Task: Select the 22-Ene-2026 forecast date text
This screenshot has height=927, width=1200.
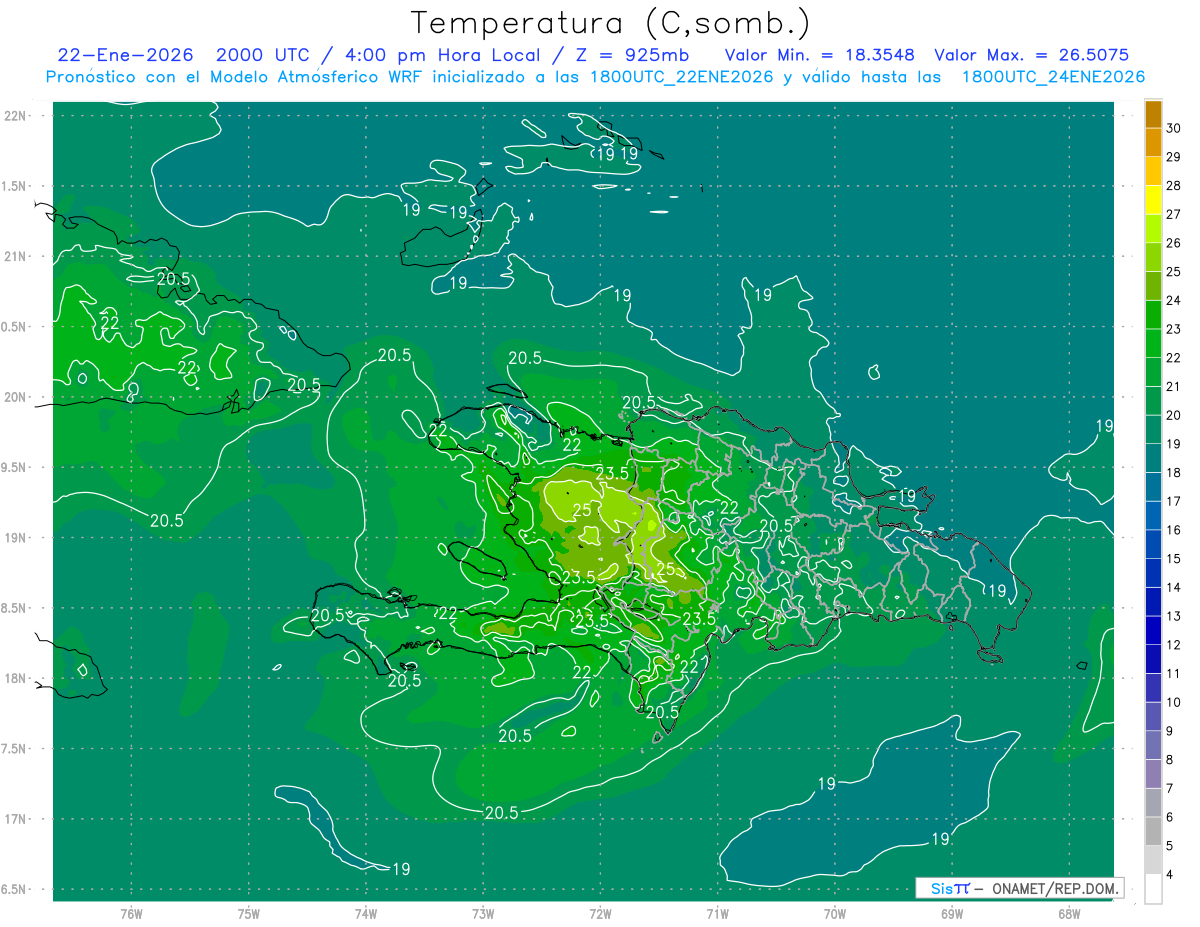Action: point(125,55)
